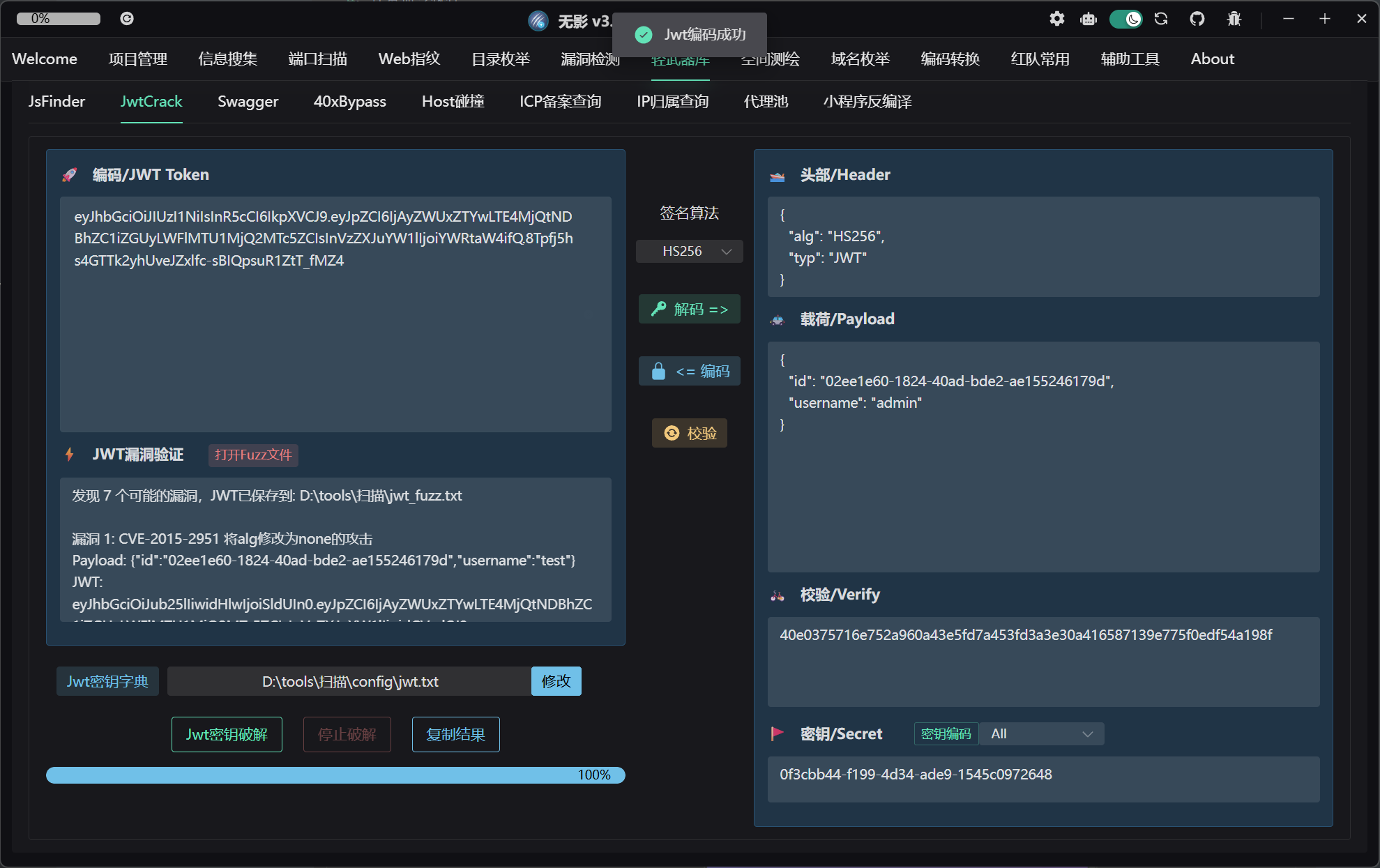This screenshot has height=868, width=1380.
Task: Click the Secret key input field
Action: click(x=1043, y=778)
